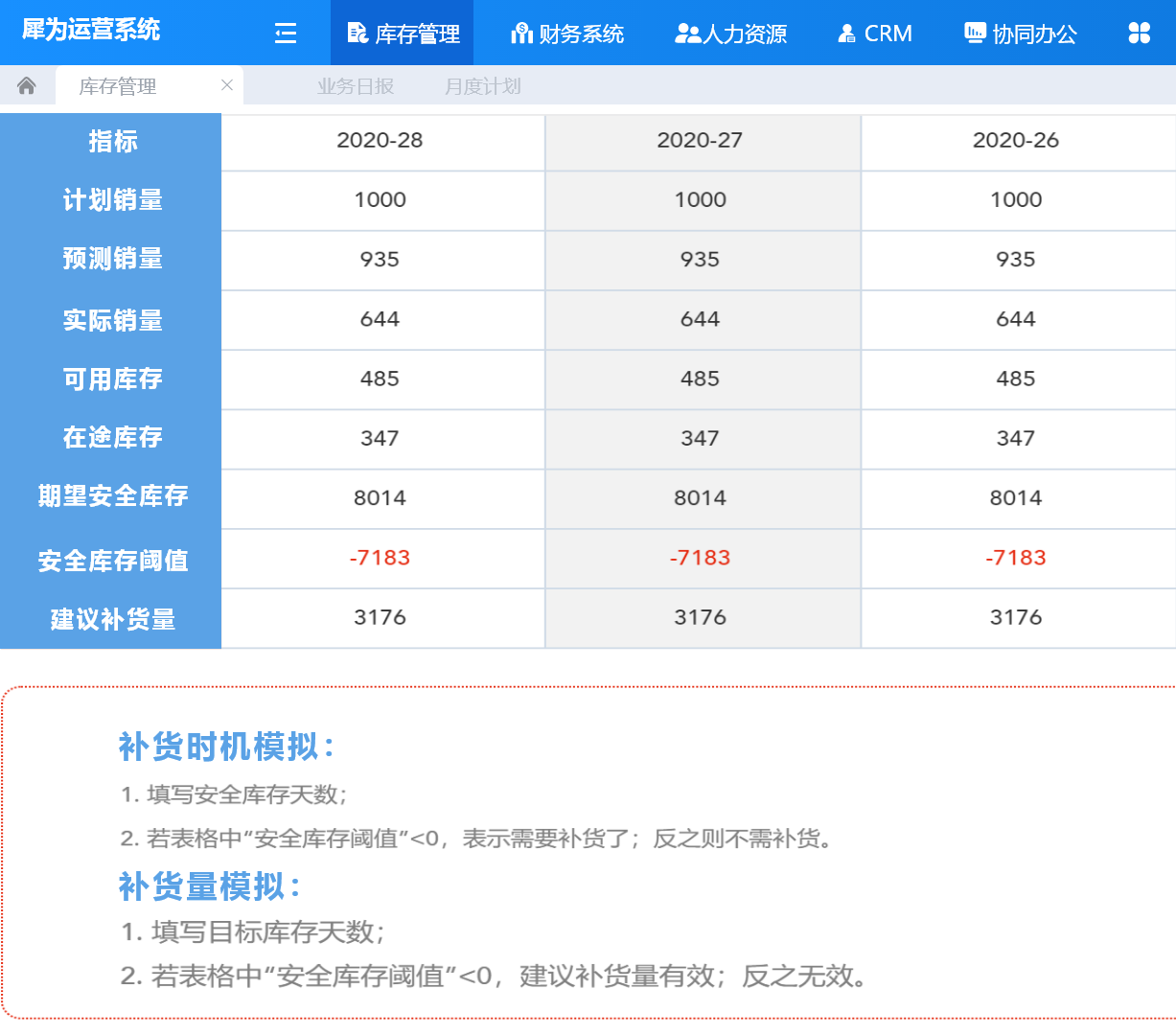Click the sidebar collapse hamburger icon
The image size is (1176, 1035).
coord(286,34)
